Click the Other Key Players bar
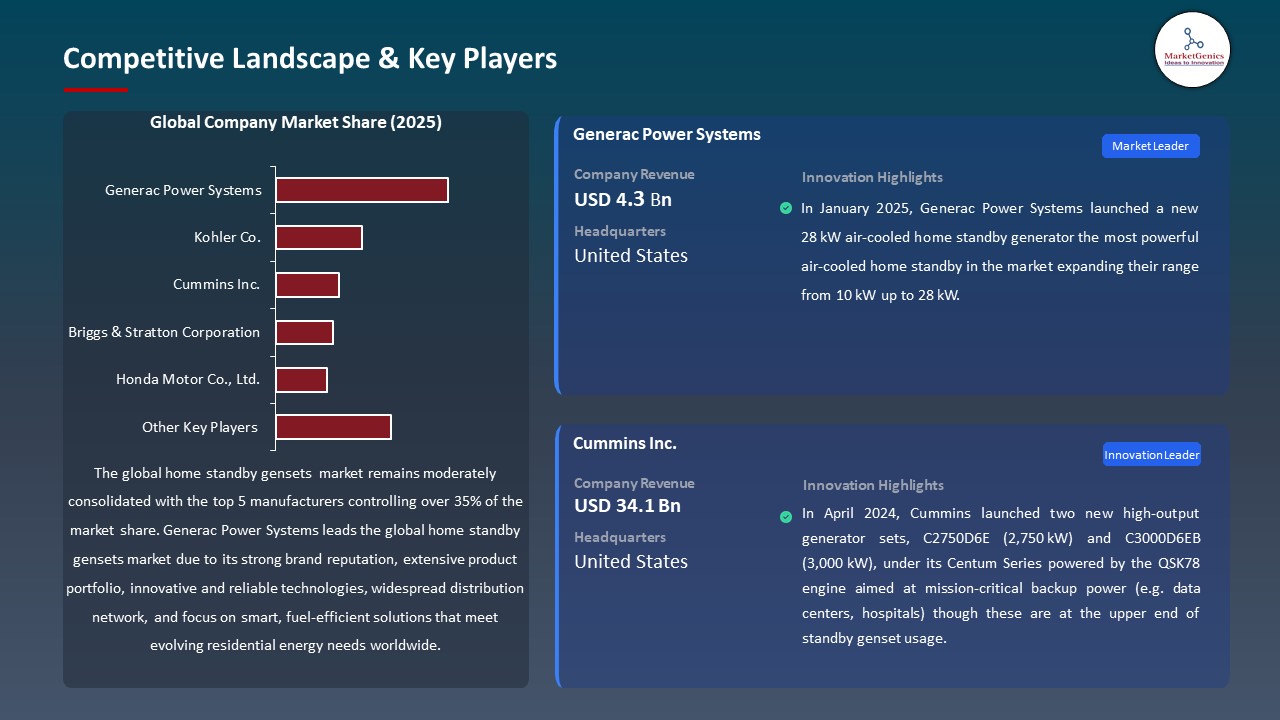 click(333, 426)
